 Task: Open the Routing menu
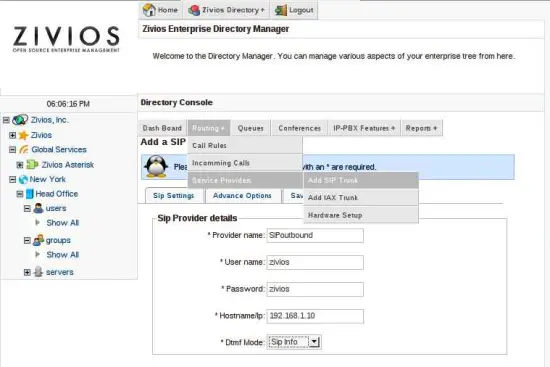point(209,128)
